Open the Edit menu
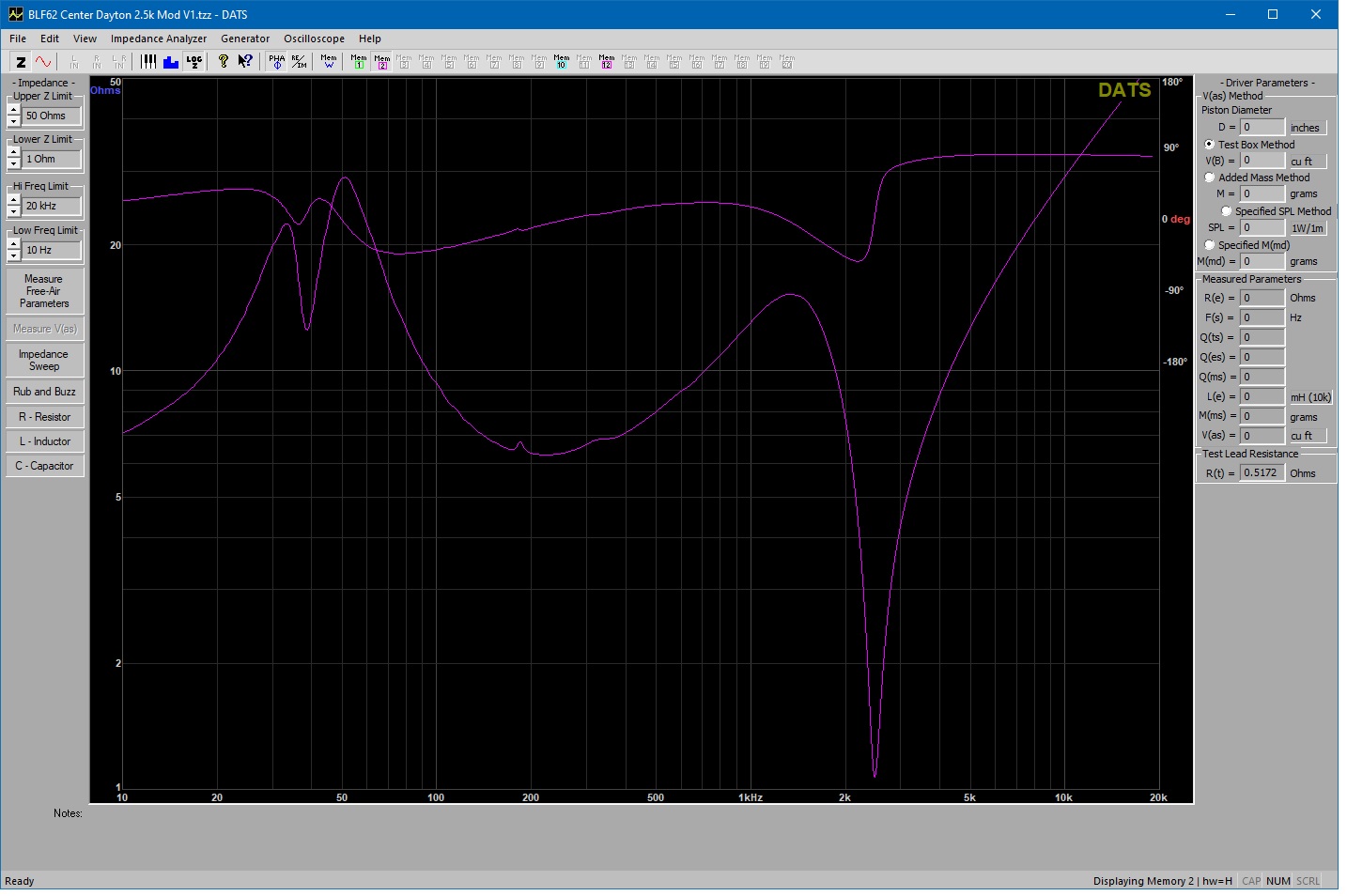 pyautogui.click(x=50, y=39)
